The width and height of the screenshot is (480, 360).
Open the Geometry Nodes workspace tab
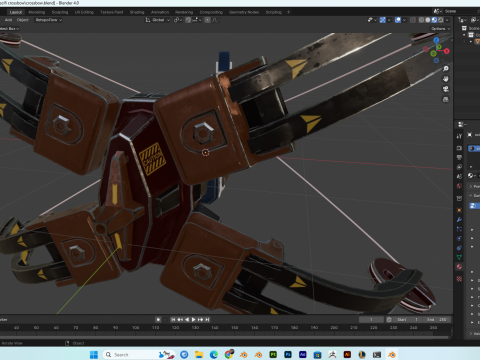tap(244, 12)
